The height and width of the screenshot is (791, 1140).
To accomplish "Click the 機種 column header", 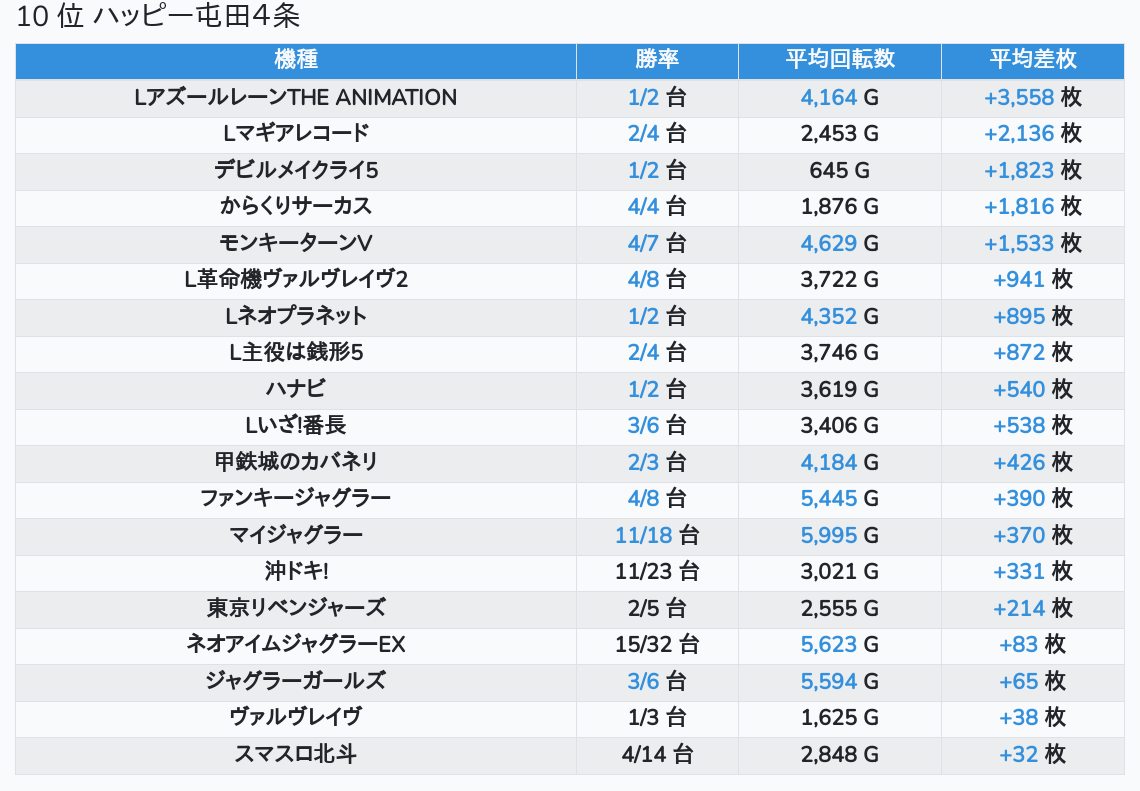I will pos(296,60).
